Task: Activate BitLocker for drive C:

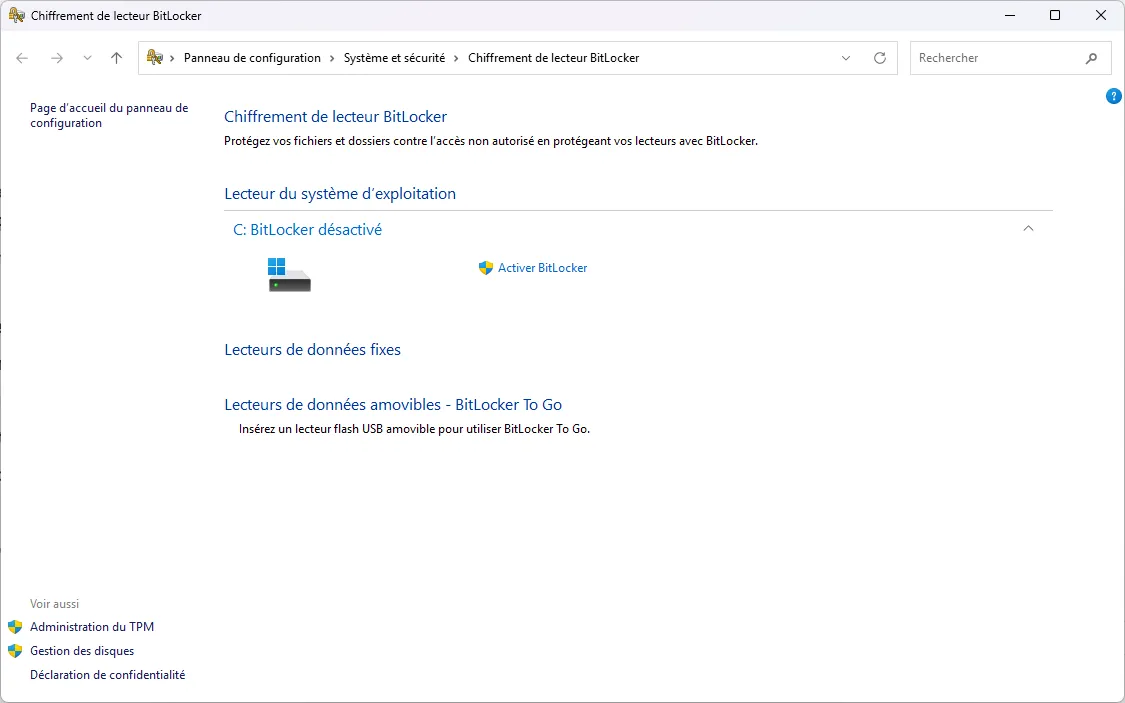Action: 541,267
